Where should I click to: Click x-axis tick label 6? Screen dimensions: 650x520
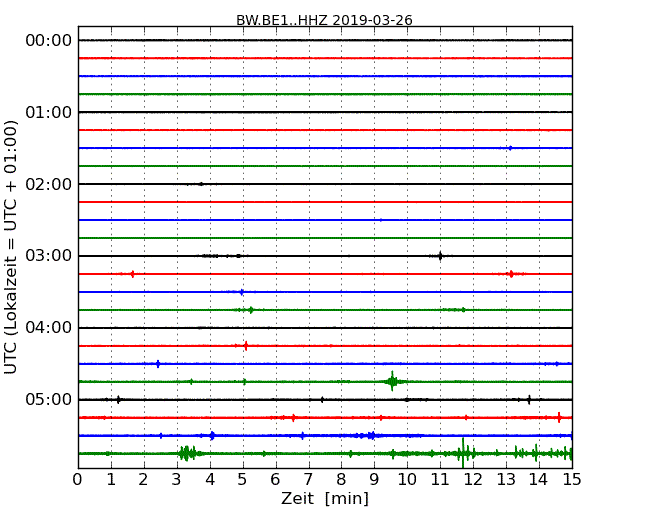(275, 480)
